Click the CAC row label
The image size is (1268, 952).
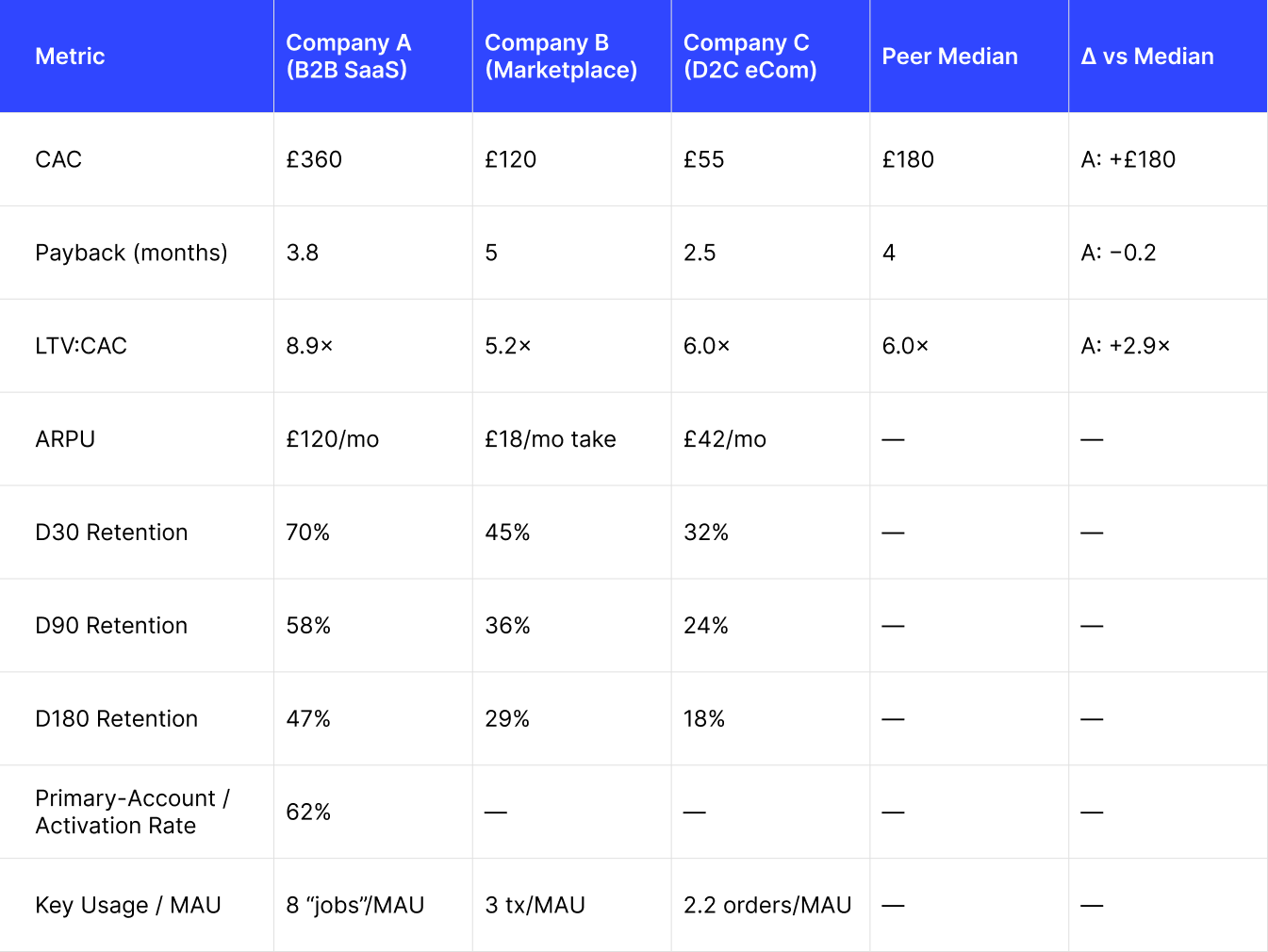(58, 159)
